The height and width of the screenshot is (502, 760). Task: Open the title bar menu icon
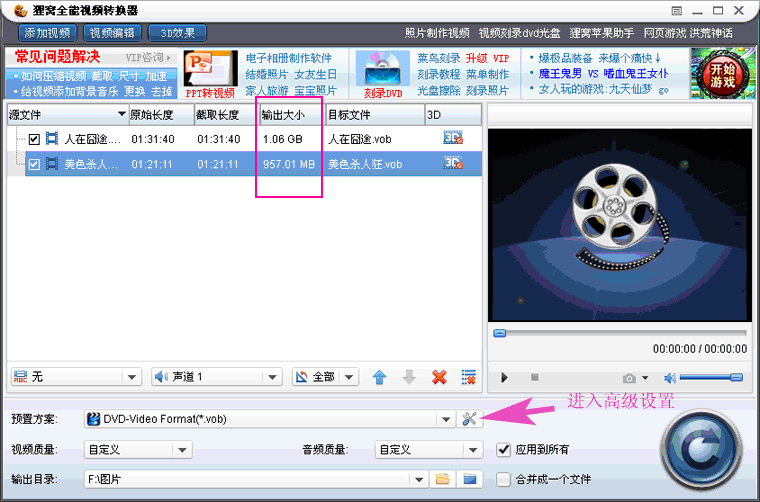tap(677, 11)
